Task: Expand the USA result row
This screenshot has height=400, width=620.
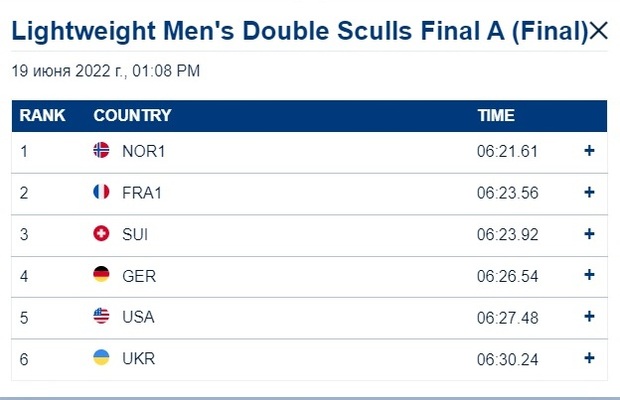Action: pyautogui.click(x=589, y=316)
